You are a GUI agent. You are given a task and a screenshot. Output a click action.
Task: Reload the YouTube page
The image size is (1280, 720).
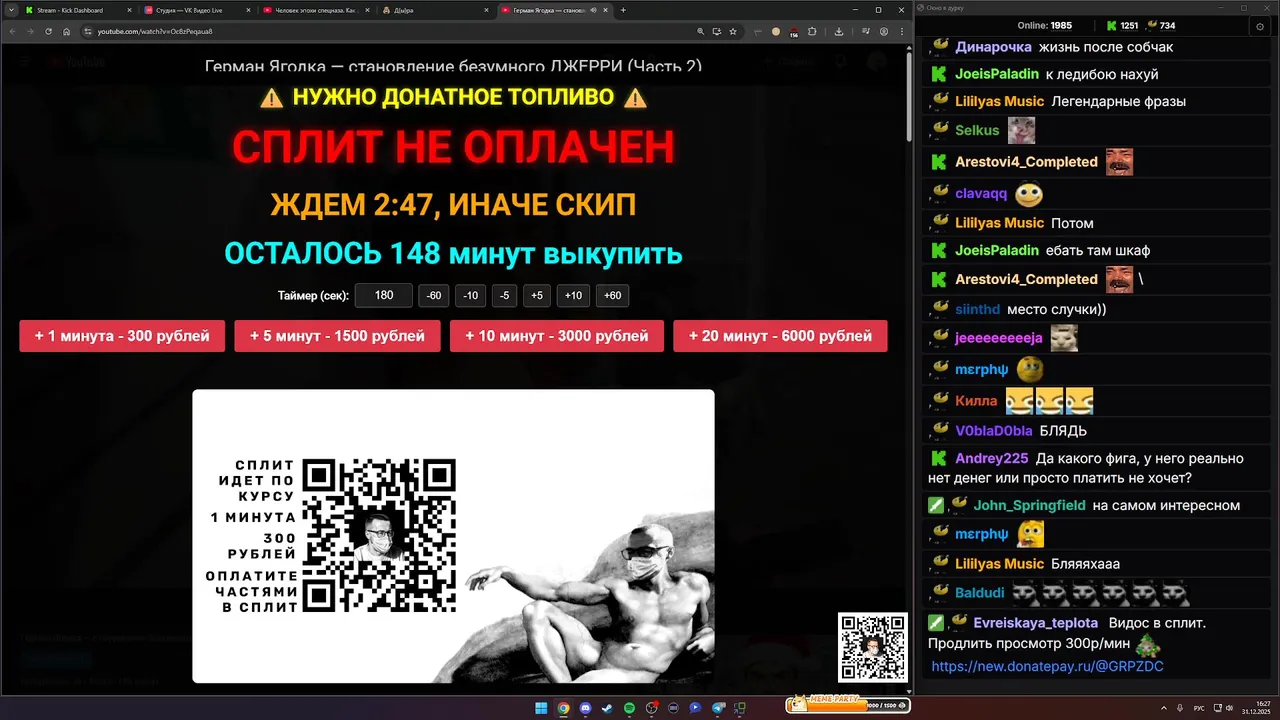[48, 31]
